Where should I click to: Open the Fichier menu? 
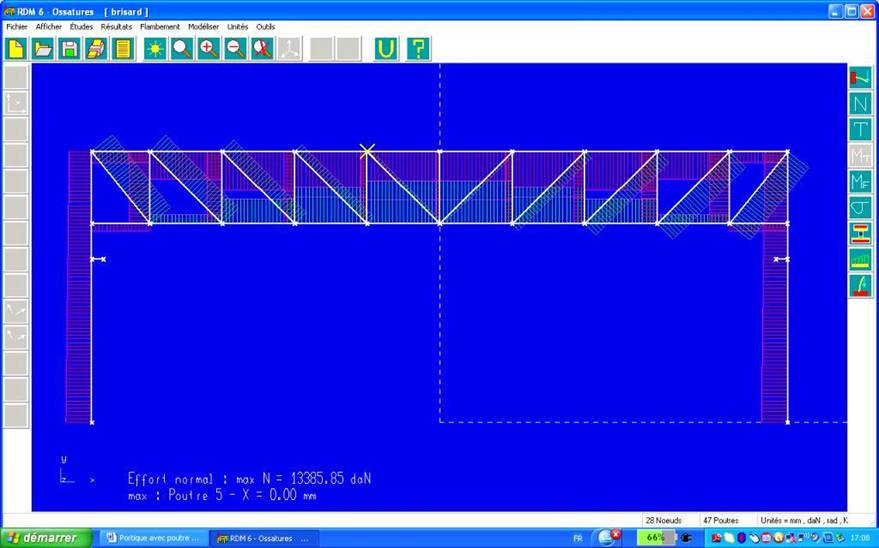[17, 27]
